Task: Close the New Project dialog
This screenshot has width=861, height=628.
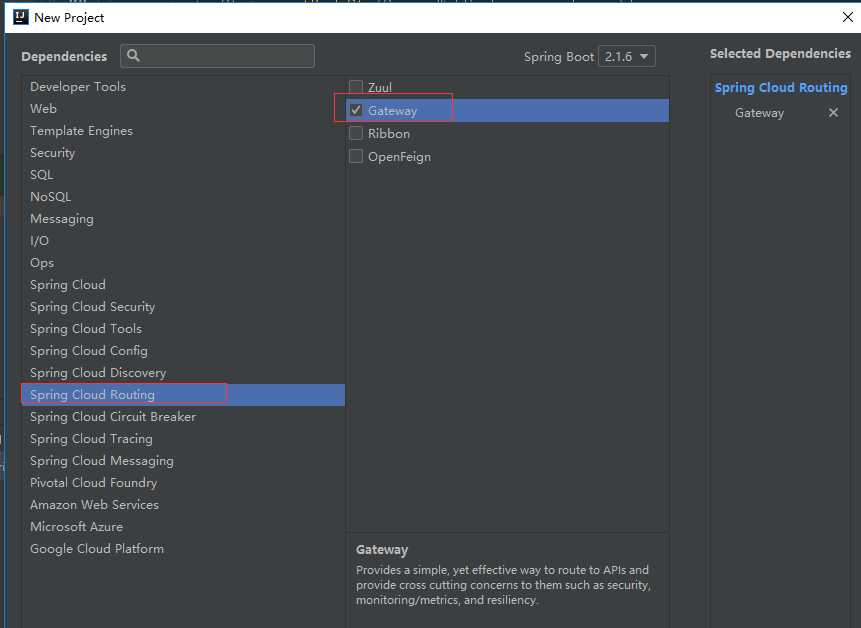Action: tap(847, 17)
